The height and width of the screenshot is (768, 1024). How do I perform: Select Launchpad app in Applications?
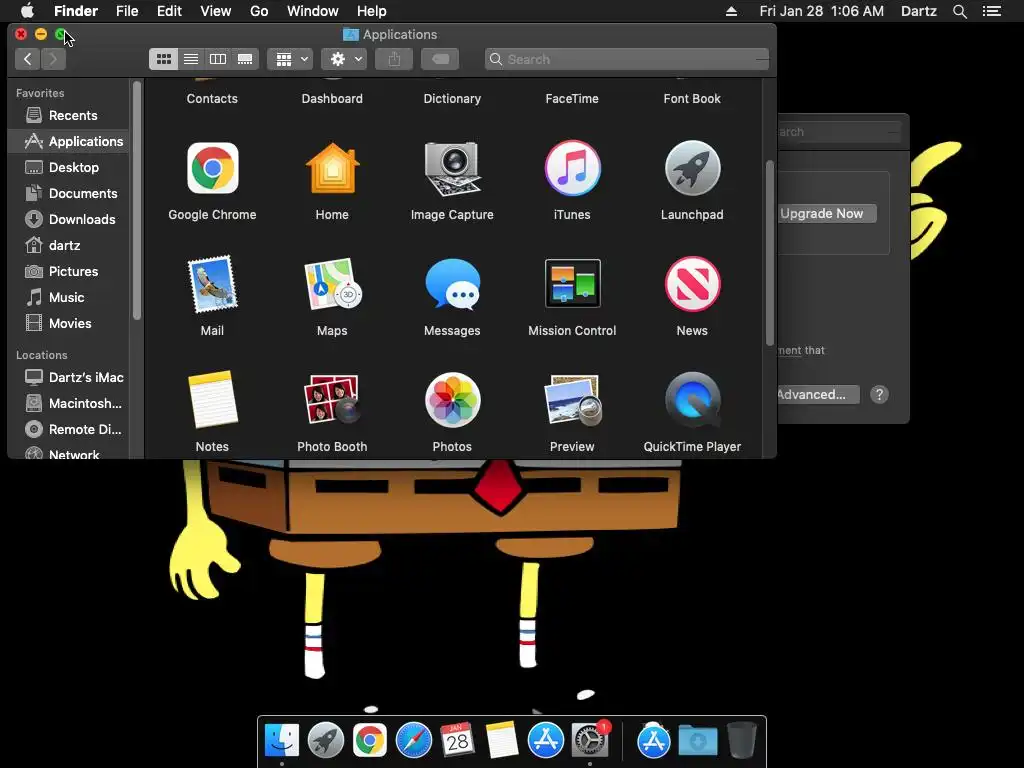click(x=692, y=168)
